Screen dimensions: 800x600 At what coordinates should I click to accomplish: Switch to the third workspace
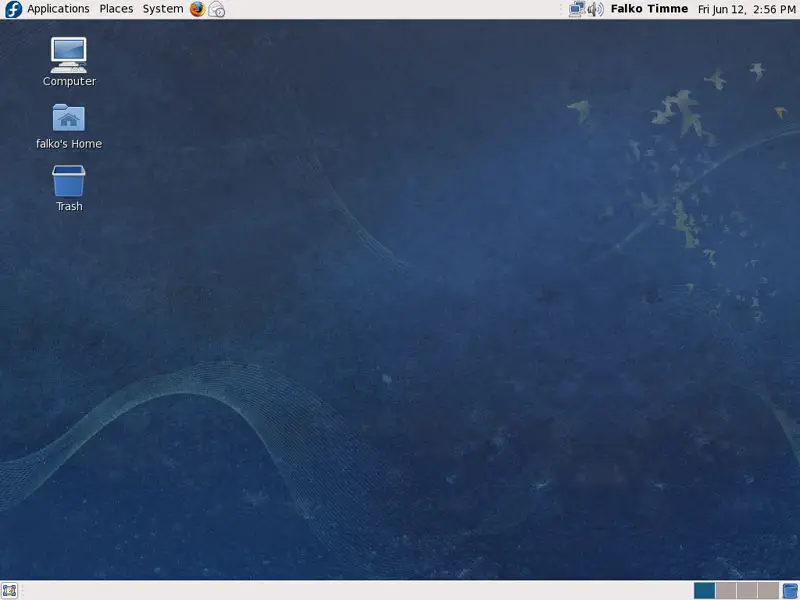[746, 591]
